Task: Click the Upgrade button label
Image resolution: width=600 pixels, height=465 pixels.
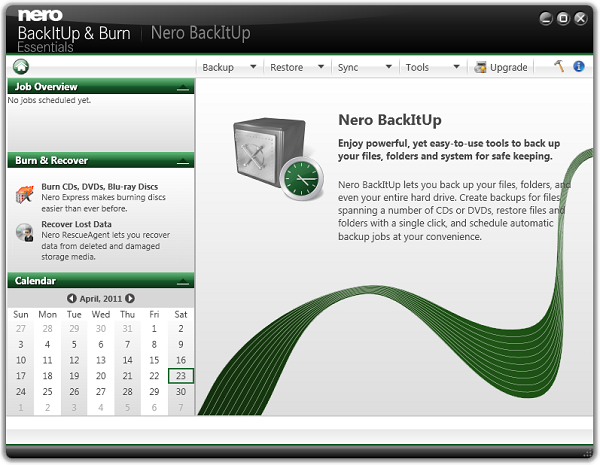Action: click(509, 67)
